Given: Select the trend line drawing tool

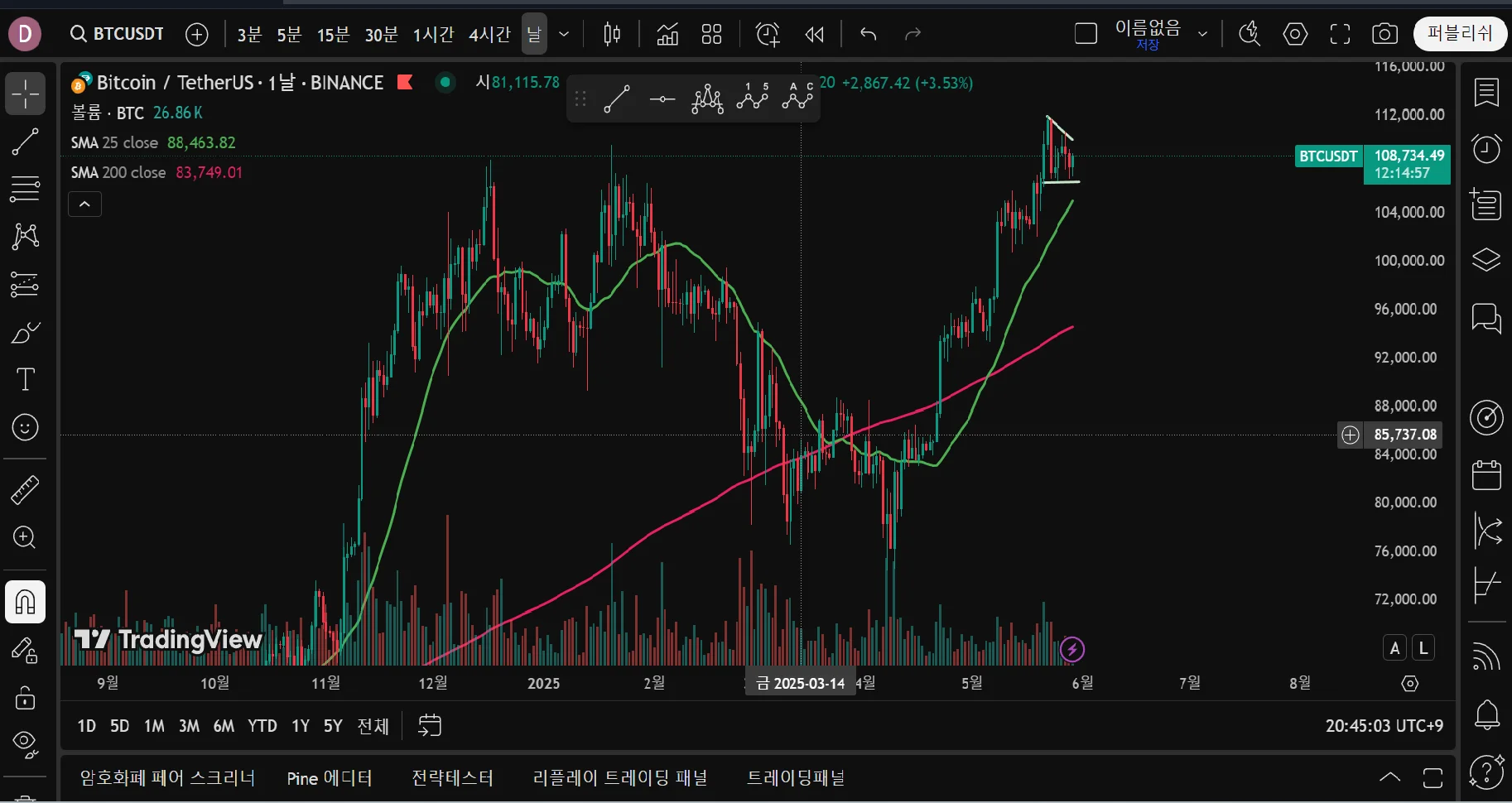Looking at the screenshot, I should pos(26,142).
